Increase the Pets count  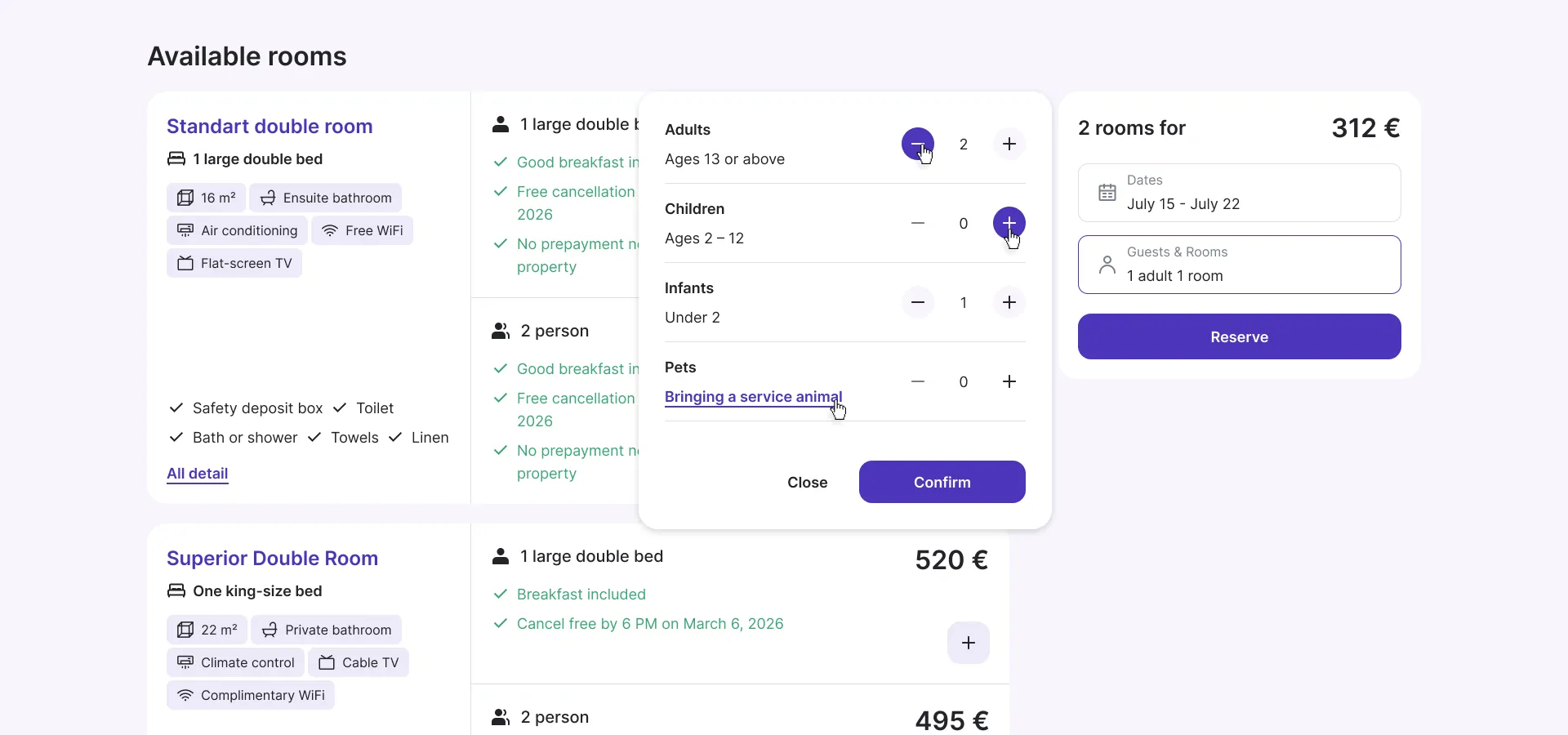click(1009, 382)
